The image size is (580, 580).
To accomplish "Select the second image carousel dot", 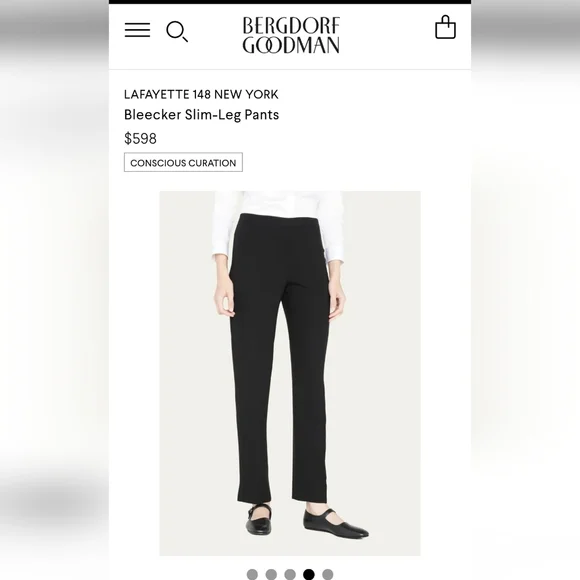I will 271,574.
